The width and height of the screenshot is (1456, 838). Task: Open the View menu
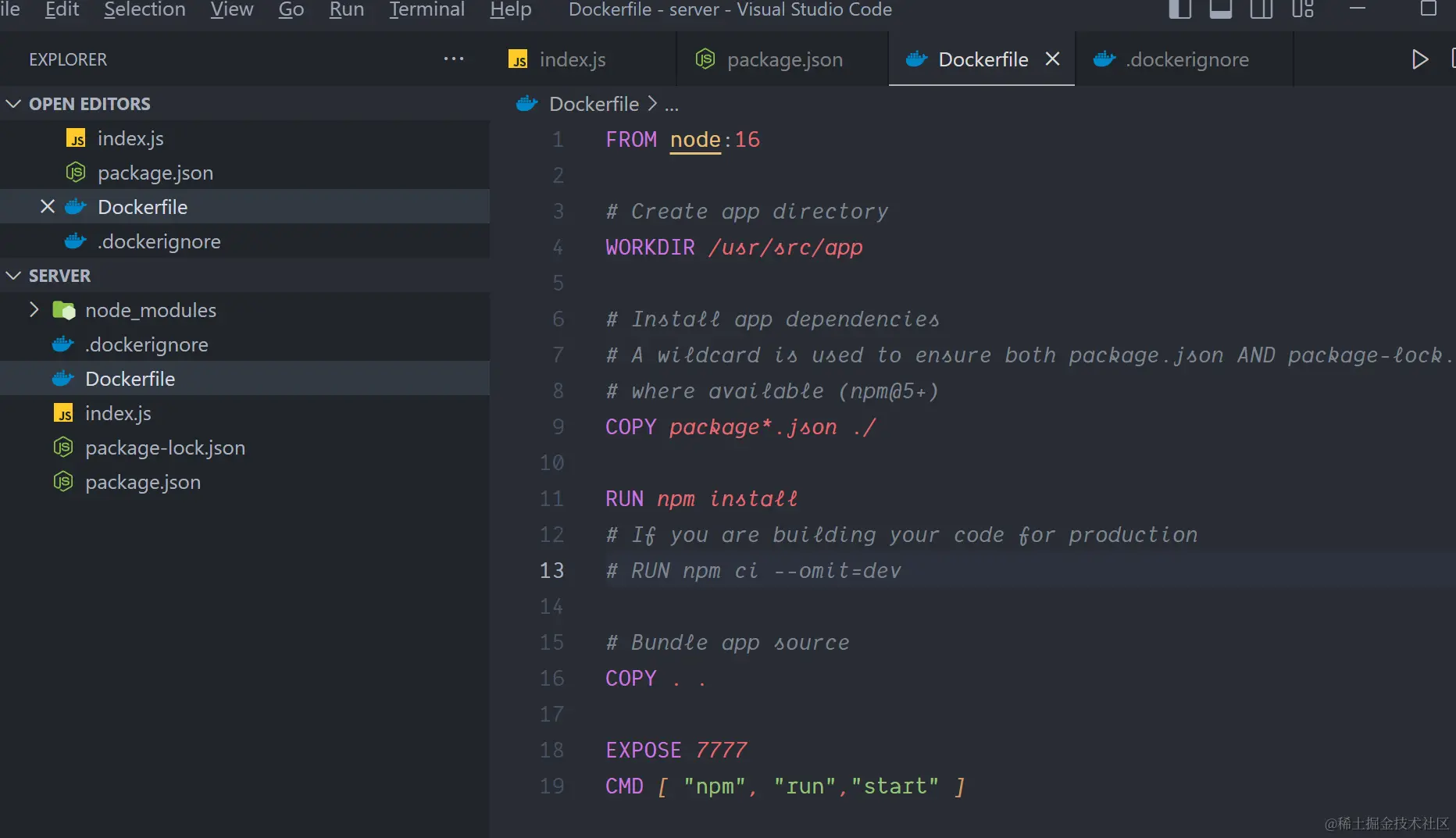tap(231, 9)
